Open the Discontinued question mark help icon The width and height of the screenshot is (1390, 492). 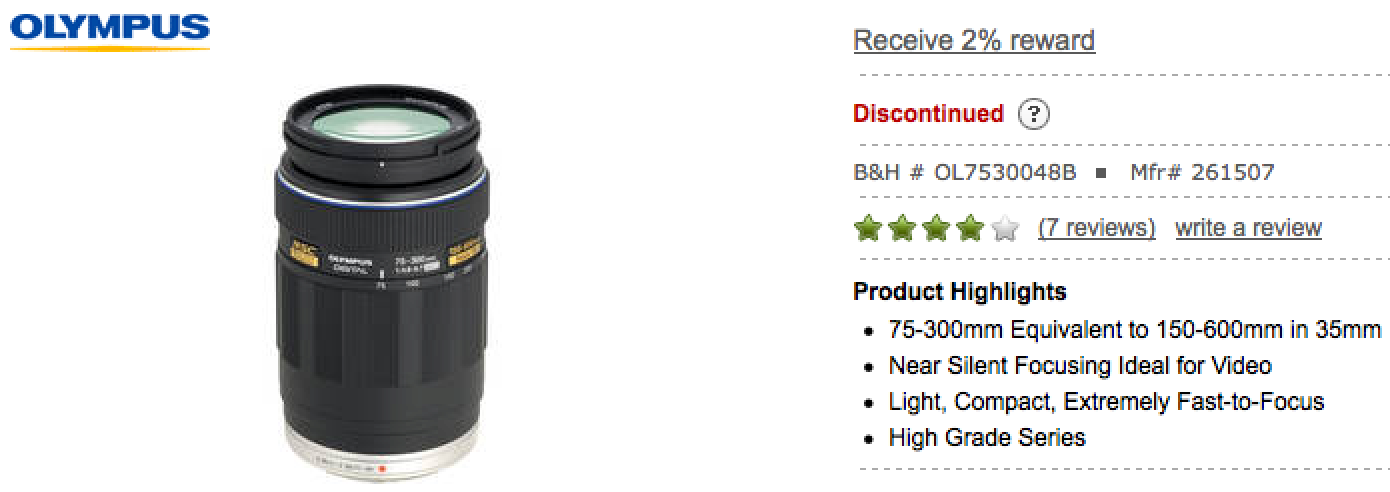coord(1033,114)
